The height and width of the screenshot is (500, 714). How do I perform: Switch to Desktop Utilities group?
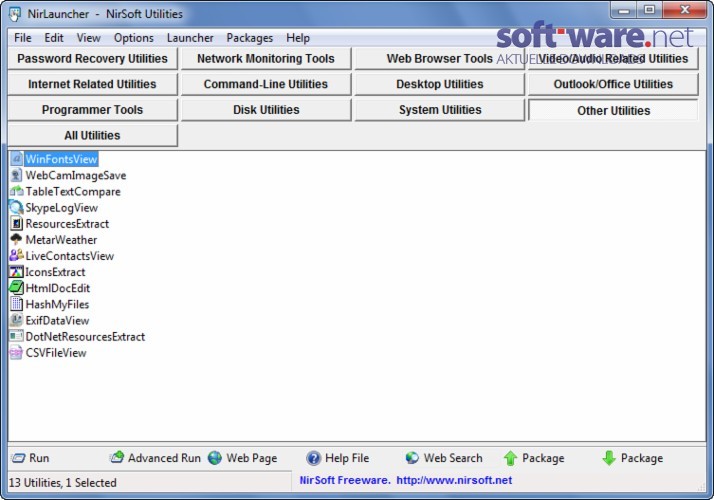click(x=439, y=84)
